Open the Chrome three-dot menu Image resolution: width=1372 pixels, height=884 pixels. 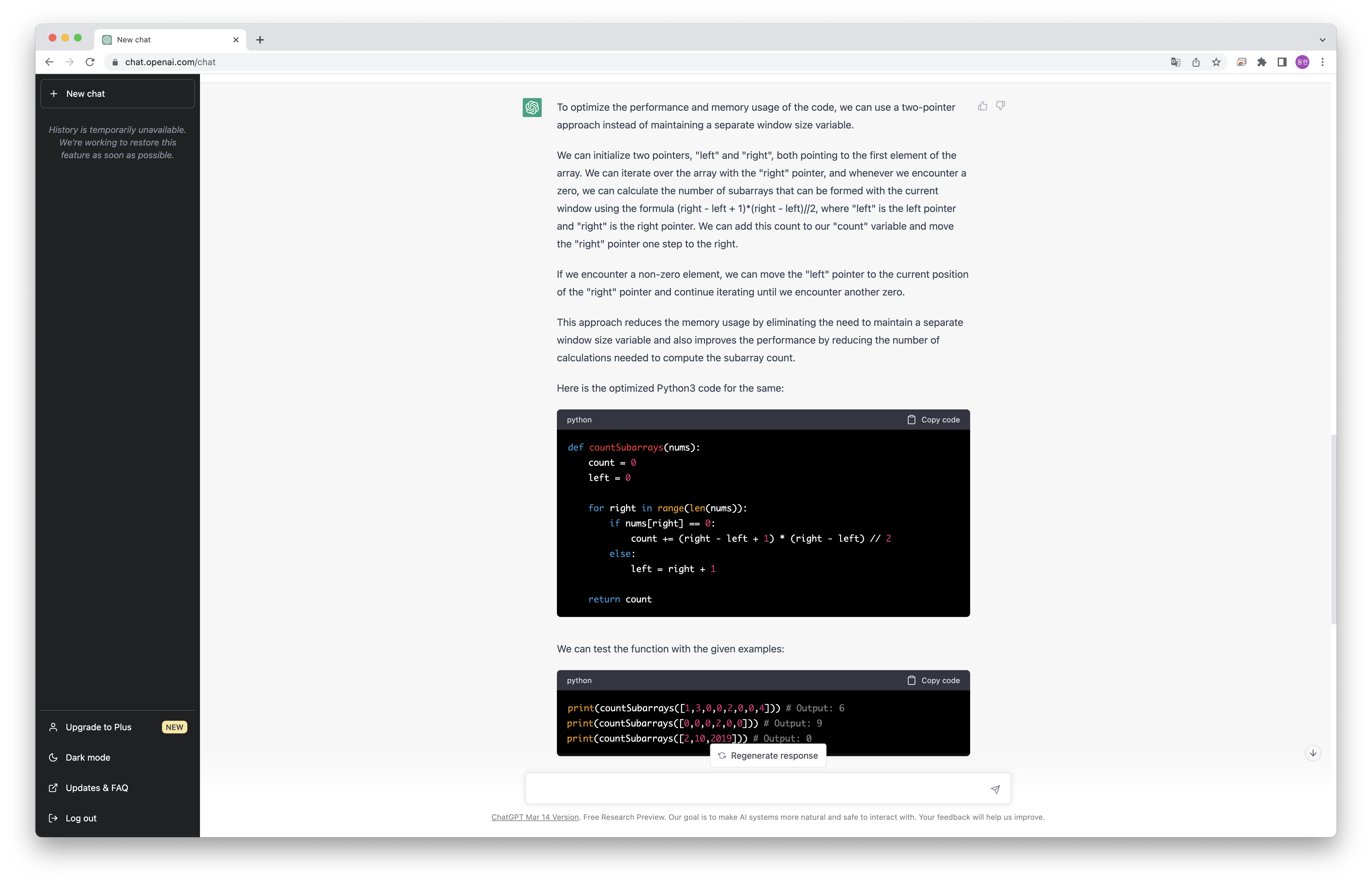click(x=1323, y=62)
